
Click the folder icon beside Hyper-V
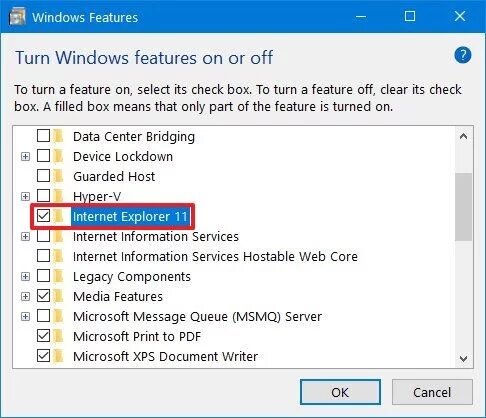[59, 196]
